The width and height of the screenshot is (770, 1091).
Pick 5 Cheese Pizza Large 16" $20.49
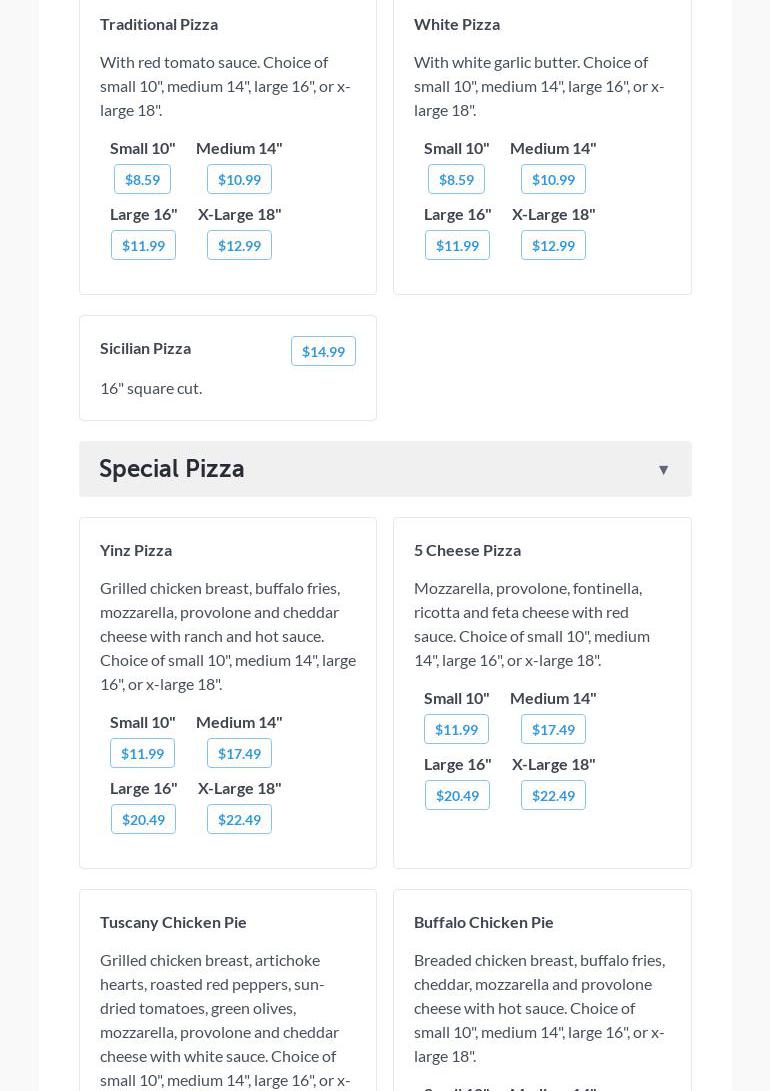click(x=457, y=796)
